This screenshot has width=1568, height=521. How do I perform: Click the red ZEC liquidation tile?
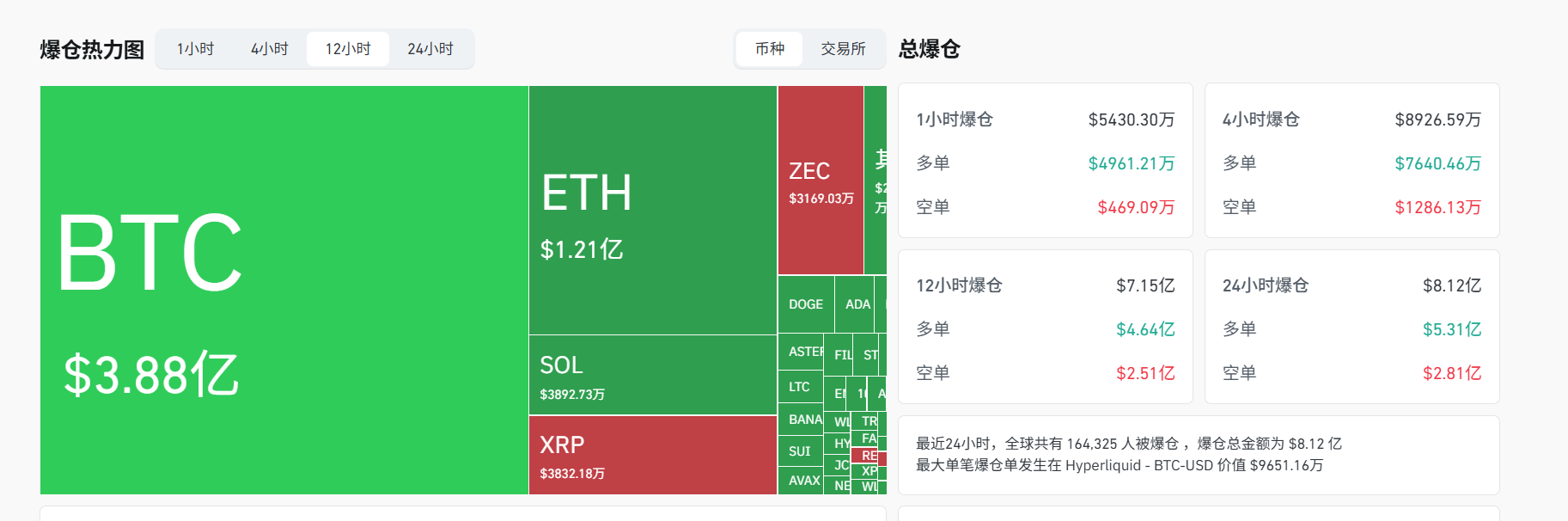click(821, 181)
